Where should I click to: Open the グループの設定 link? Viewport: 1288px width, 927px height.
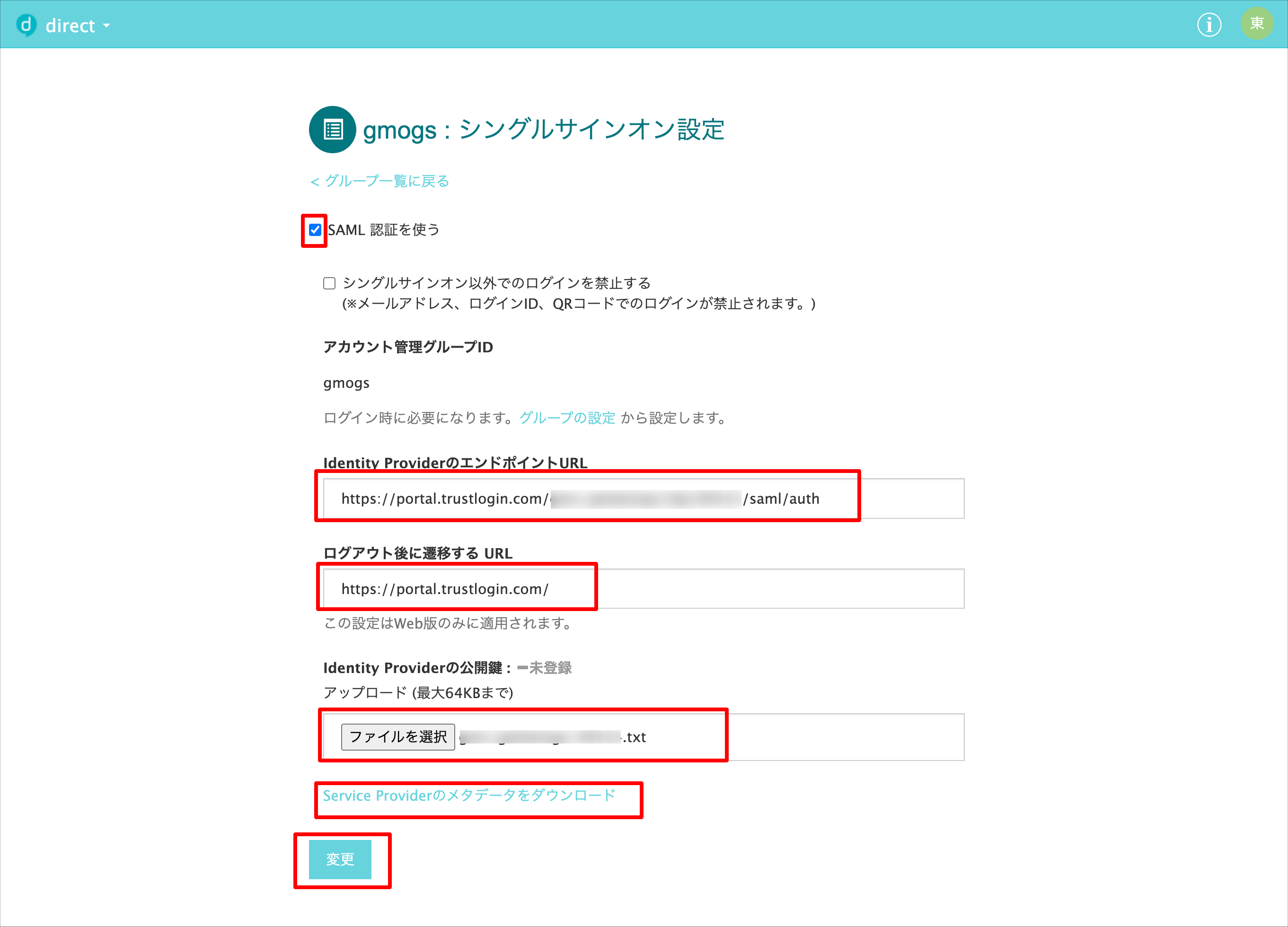(567, 419)
